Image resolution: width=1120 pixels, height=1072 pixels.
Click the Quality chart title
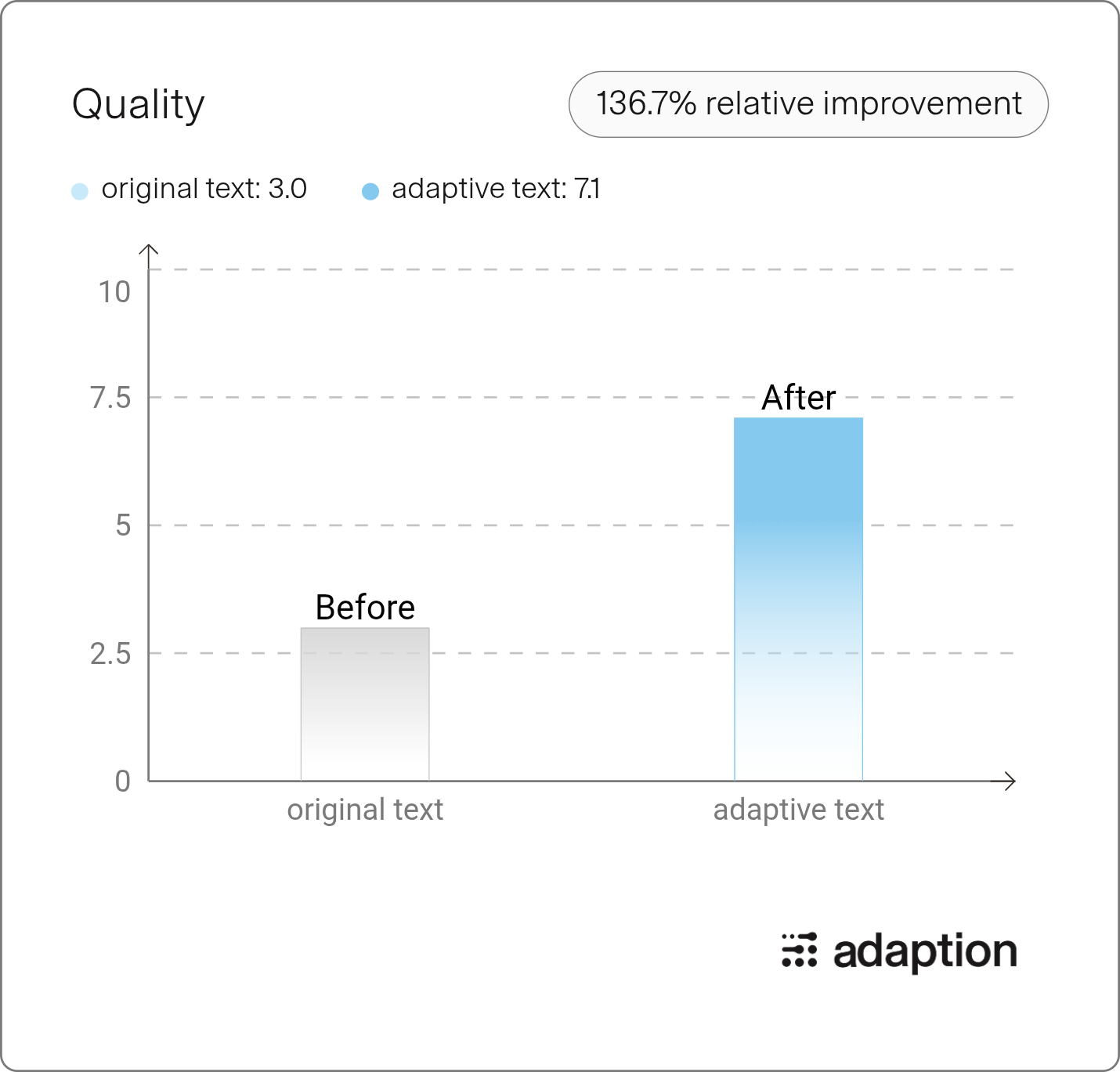[x=139, y=106]
